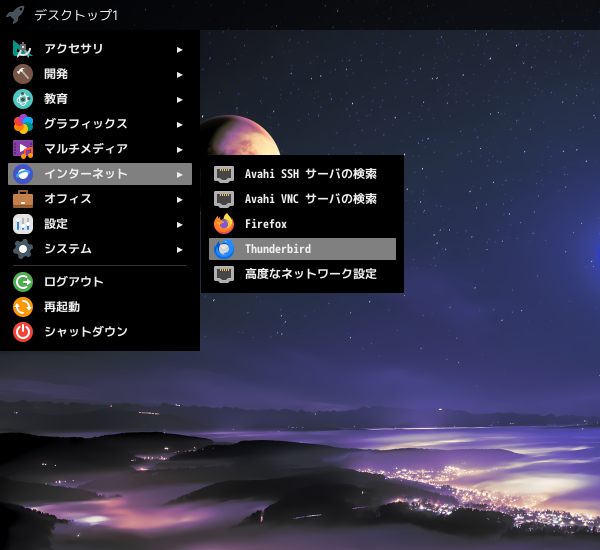Choose シャットダウン from the menu
The height and width of the screenshot is (550, 600).
(100, 332)
